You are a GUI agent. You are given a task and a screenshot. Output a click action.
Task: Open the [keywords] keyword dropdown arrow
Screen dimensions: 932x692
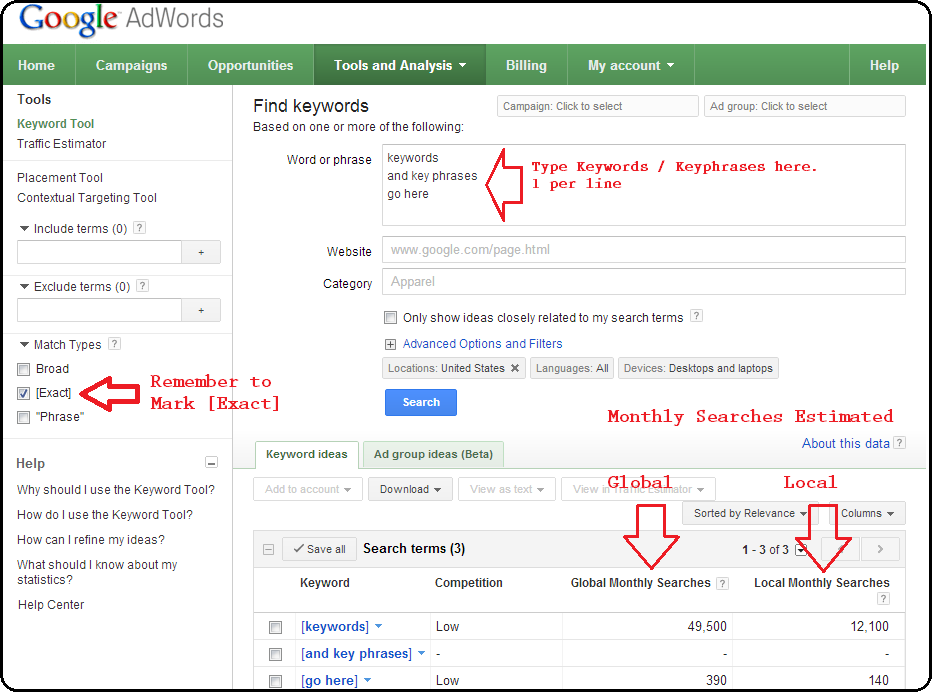[x=379, y=626]
